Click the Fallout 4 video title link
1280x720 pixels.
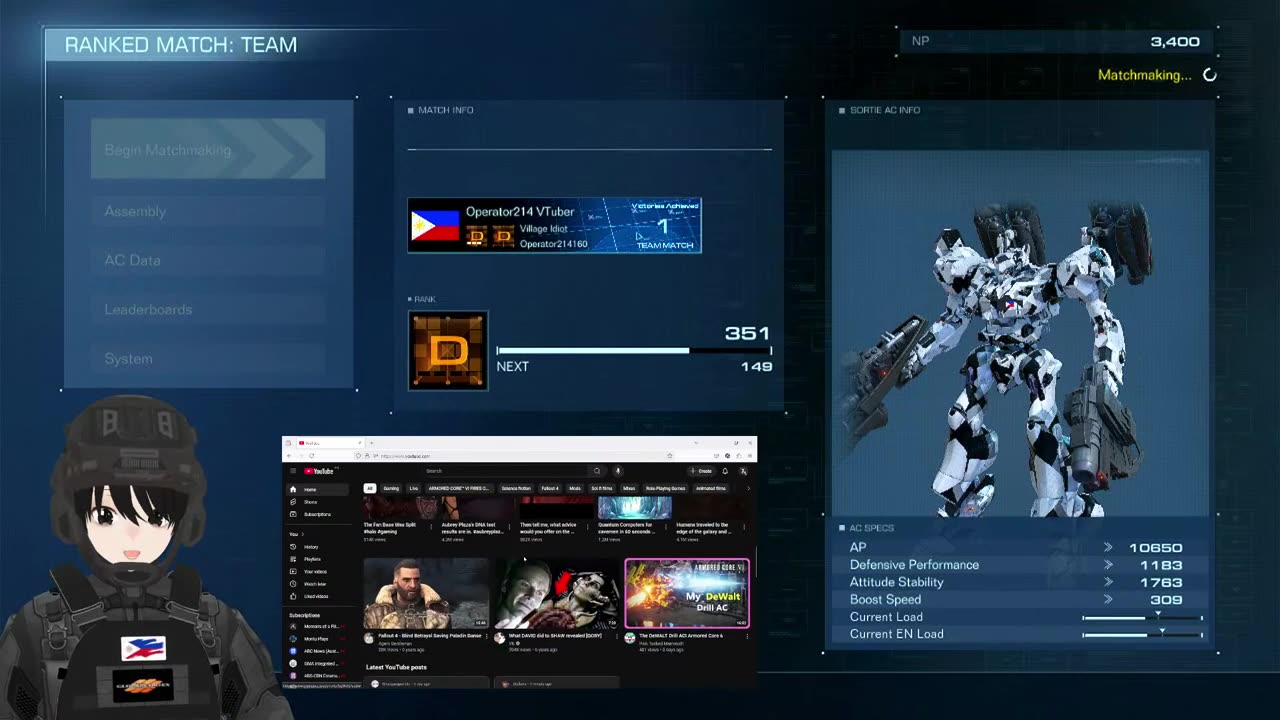430,636
